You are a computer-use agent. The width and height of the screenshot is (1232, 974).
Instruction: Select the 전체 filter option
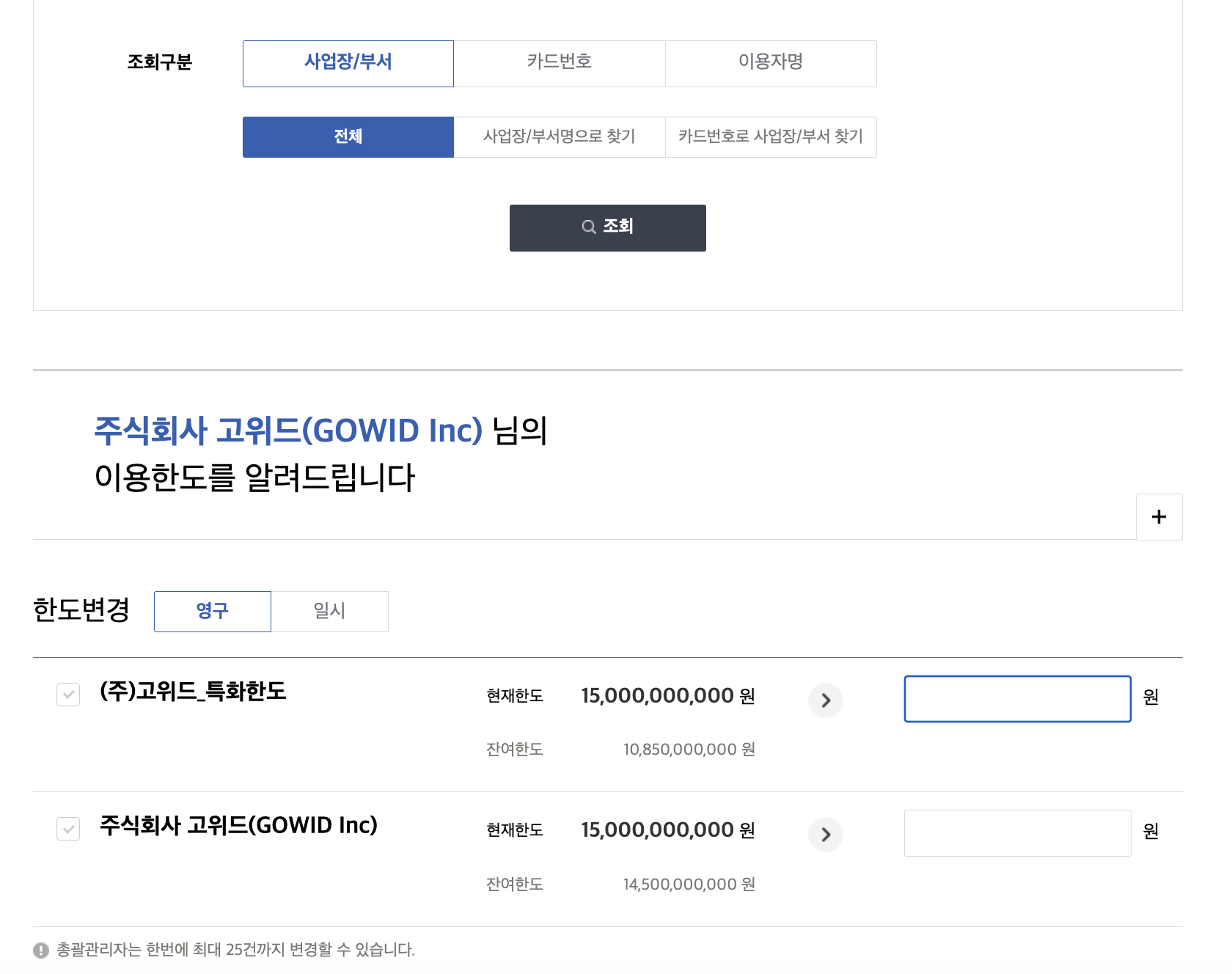click(348, 136)
